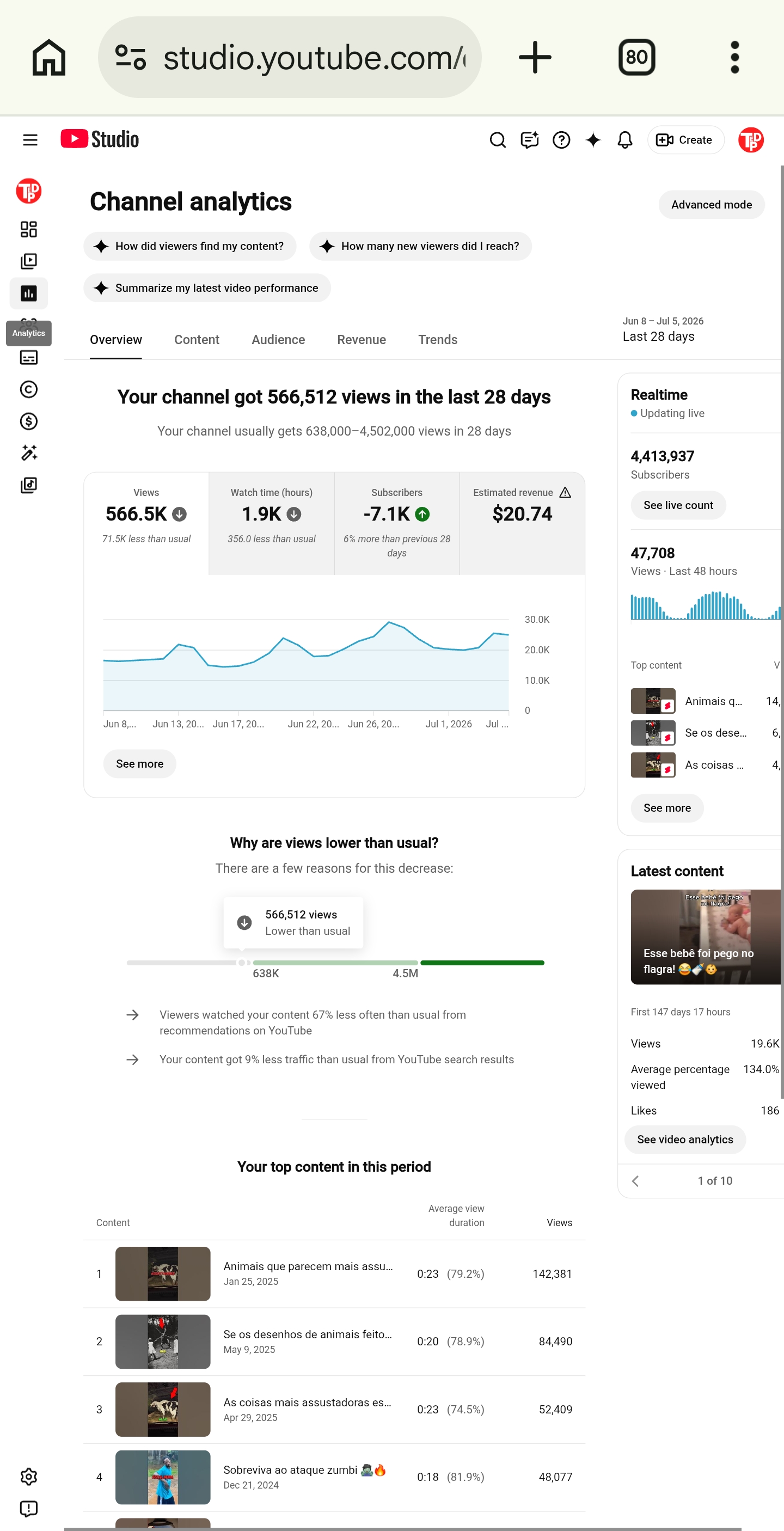Open the Studio hamburger navigation menu

[30, 140]
